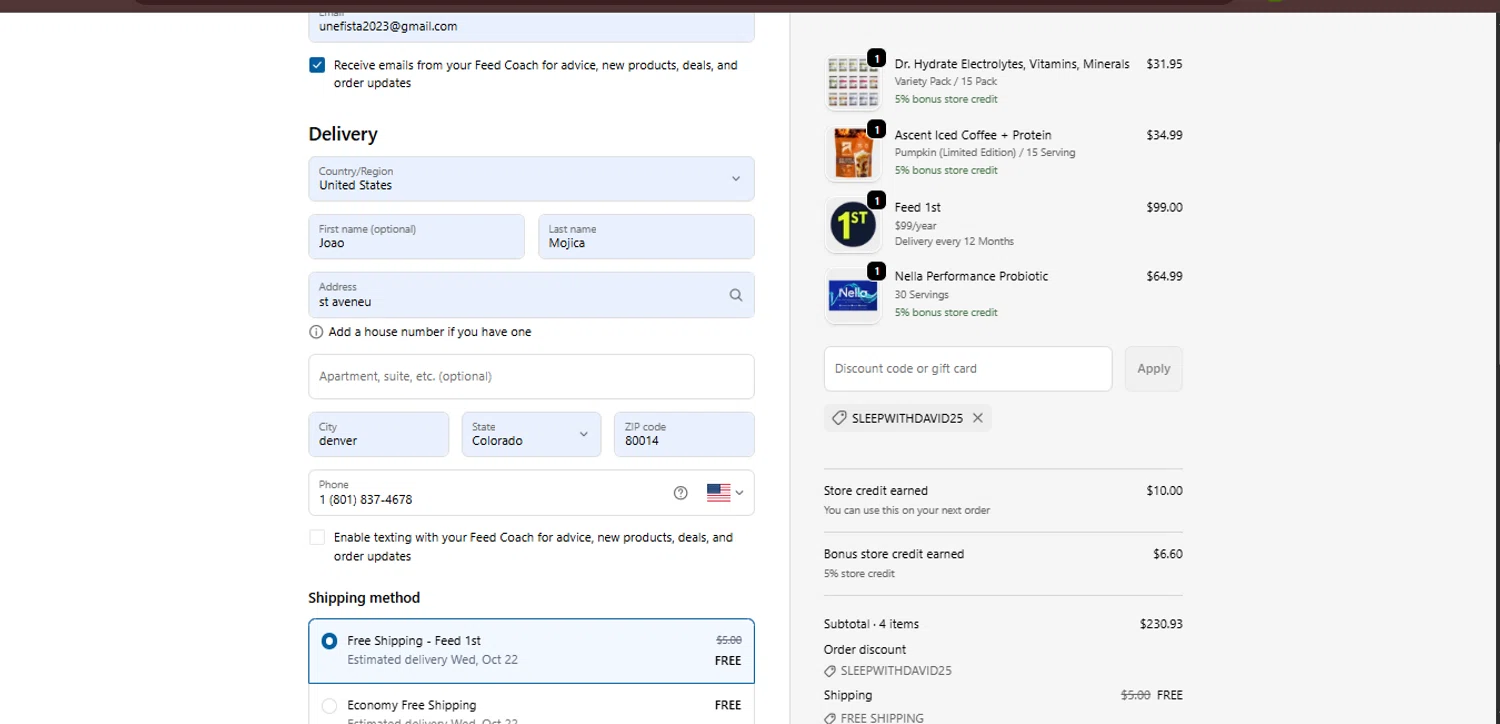Click the tag icon on SLEEPWITHDAVID25 chip
1500x724 pixels.
[x=839, y=418]
